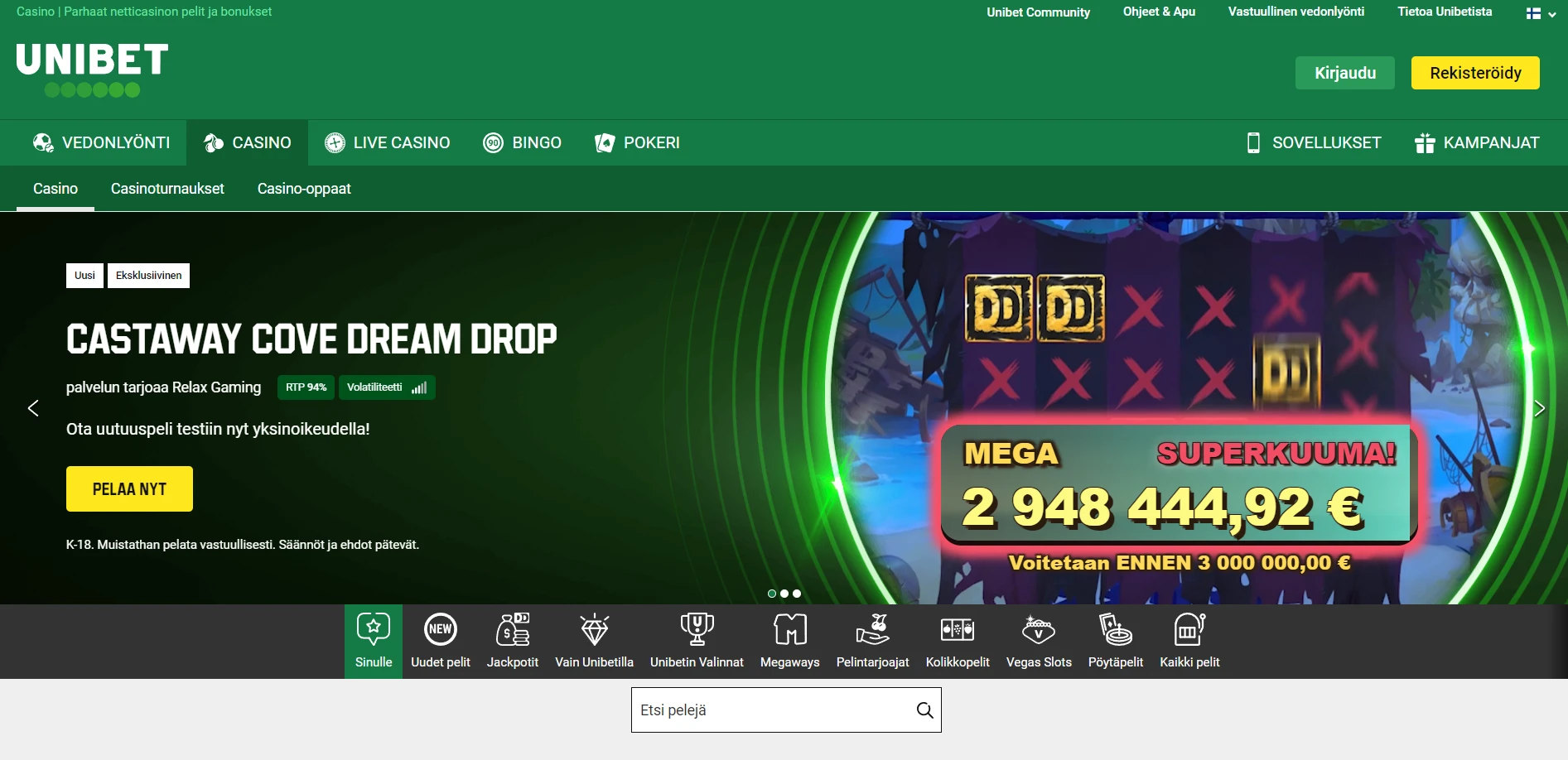Select second carousel dot indicator
This screenshot has width=1568, height=760.
coord(784,594)
